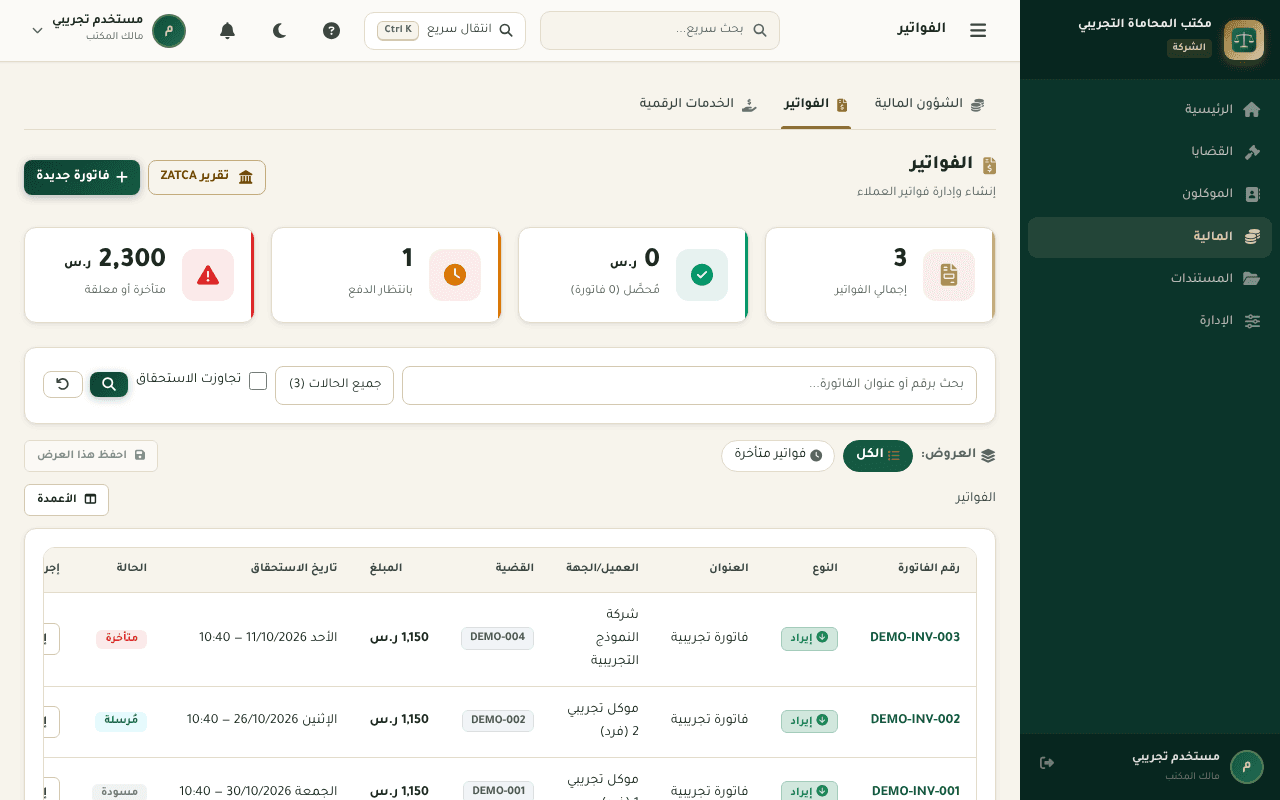Open المستندات in the sidebar

coord(1150,278)
